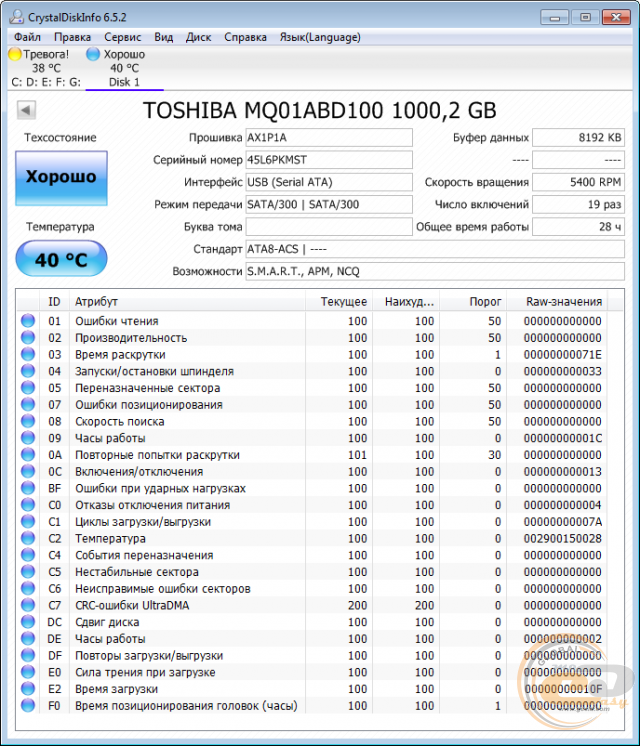
Task: Click the Стандарт field ATA8-ACS
Action: point(435,249)
